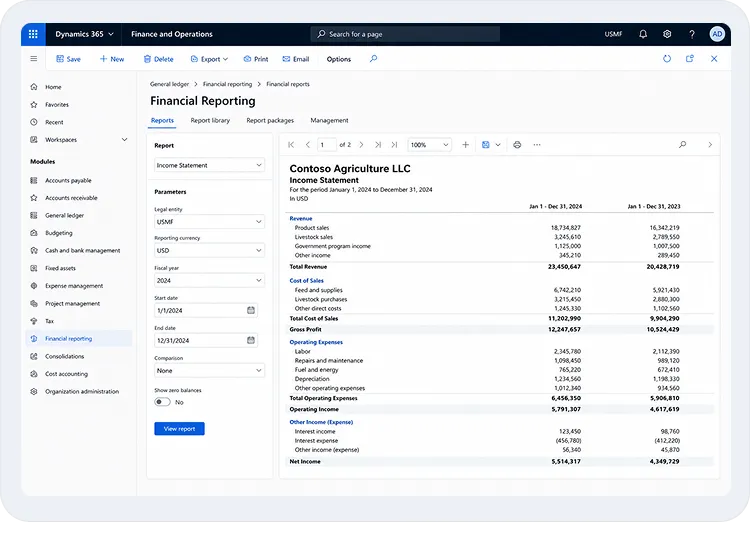
Task: Go to first report page icon
Action: [x=291, y=144]
